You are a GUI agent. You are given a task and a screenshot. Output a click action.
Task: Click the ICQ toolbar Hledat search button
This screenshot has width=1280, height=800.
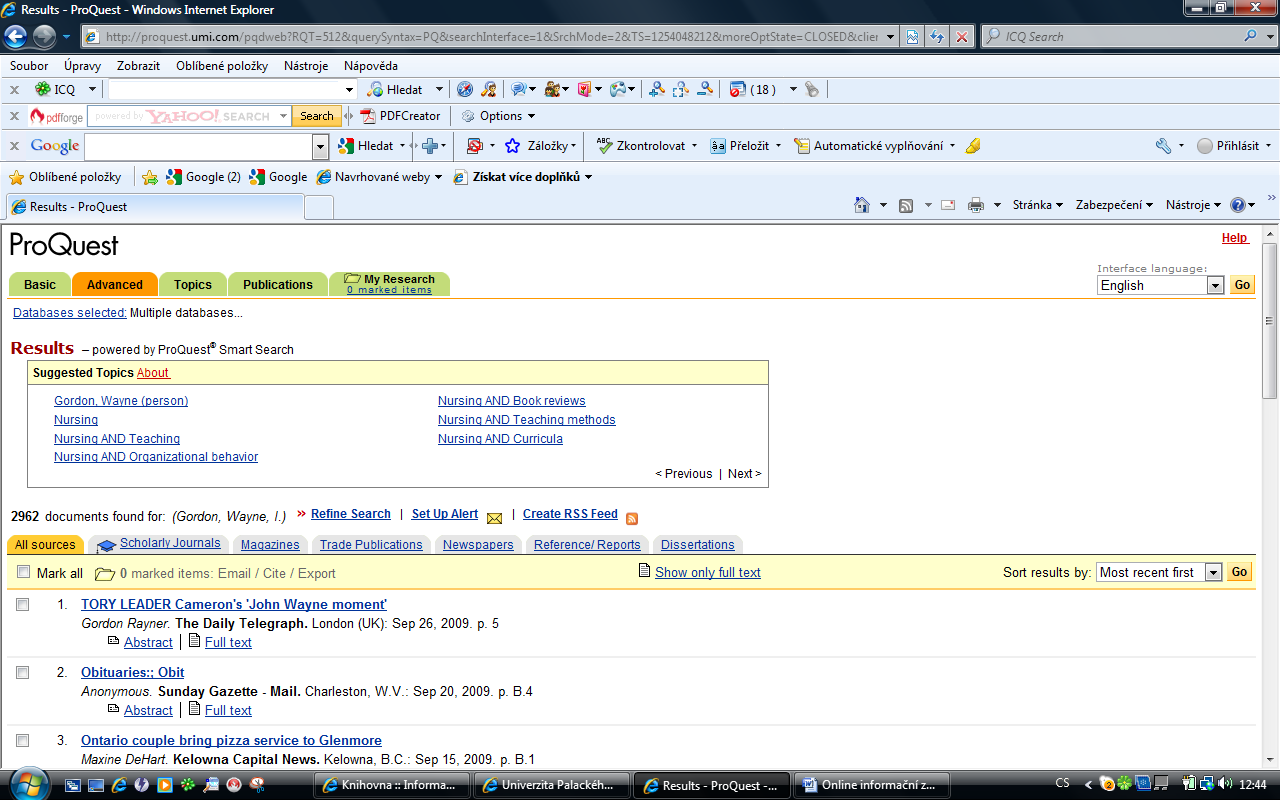396,89
